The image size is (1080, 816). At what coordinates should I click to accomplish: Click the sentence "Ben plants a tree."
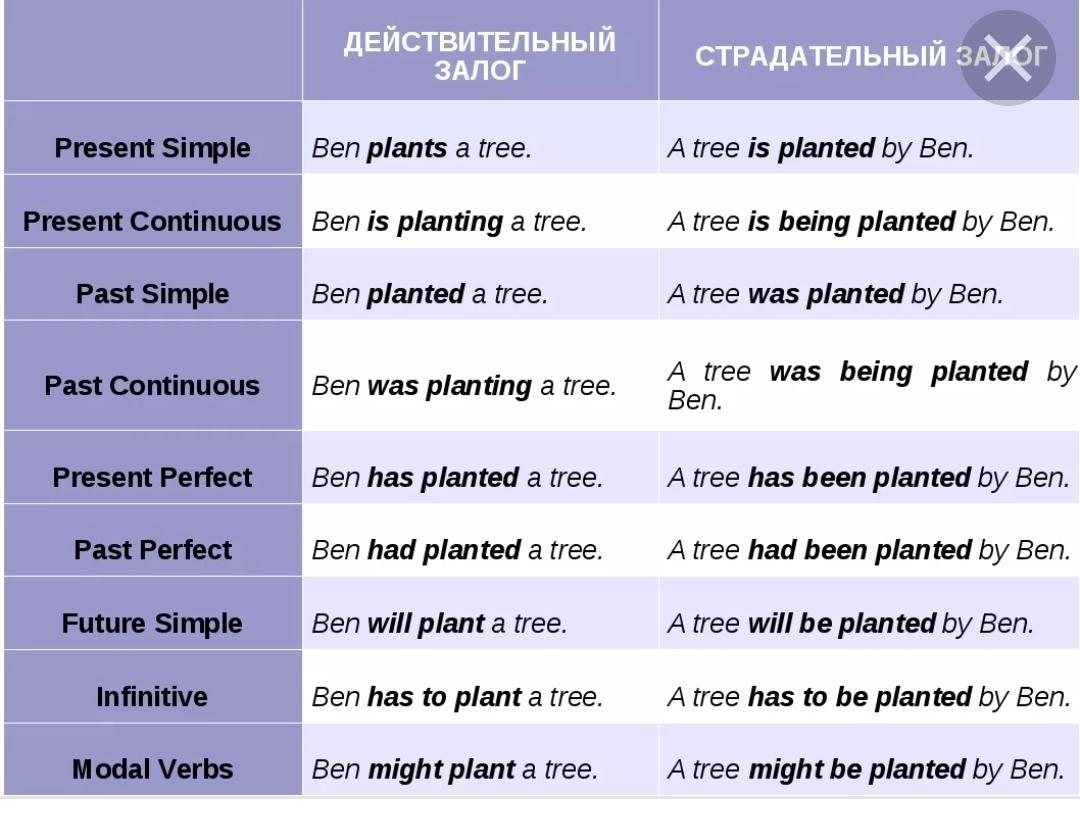[x=422, y=149]
